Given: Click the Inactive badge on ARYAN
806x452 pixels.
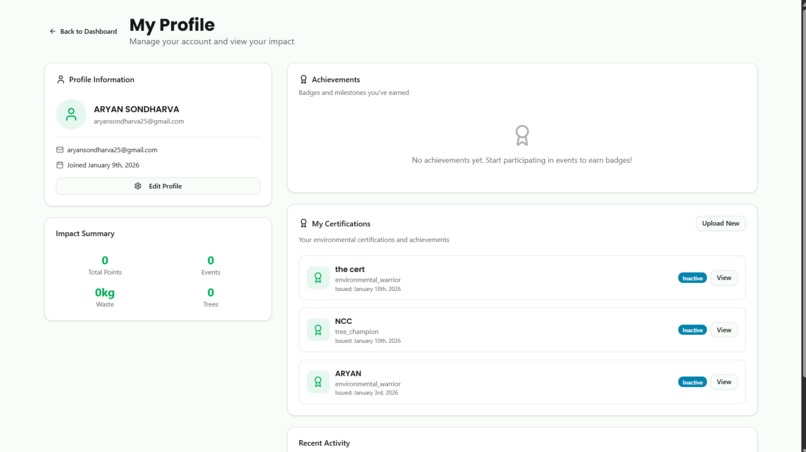Looking at the screenshot, I should 692,382.
